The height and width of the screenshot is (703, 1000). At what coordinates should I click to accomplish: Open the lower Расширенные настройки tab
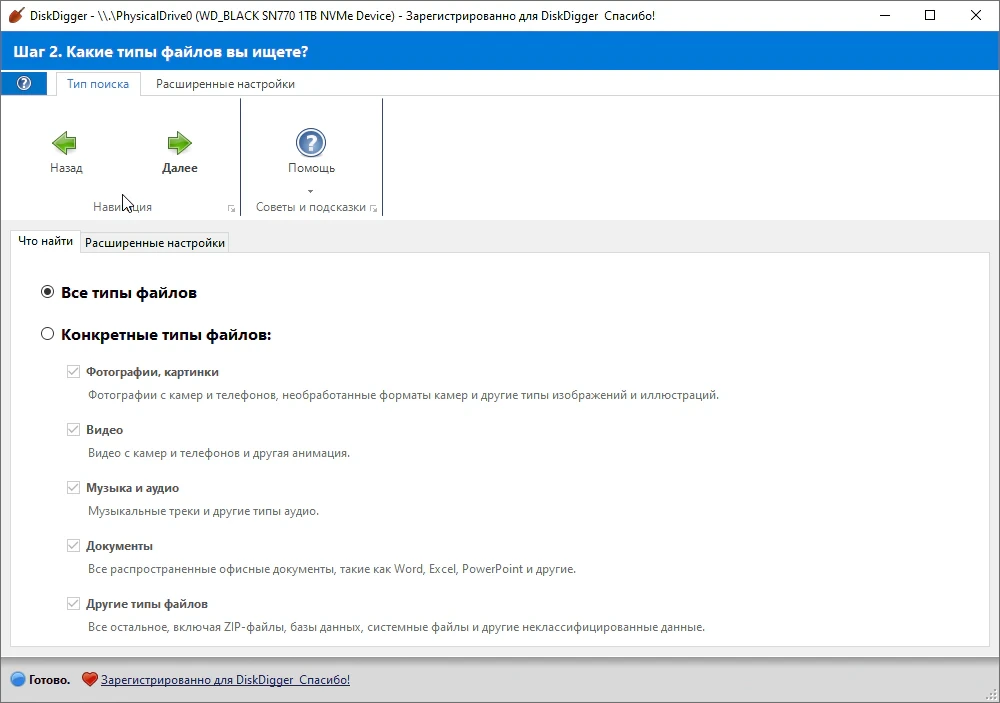[155, 243]
